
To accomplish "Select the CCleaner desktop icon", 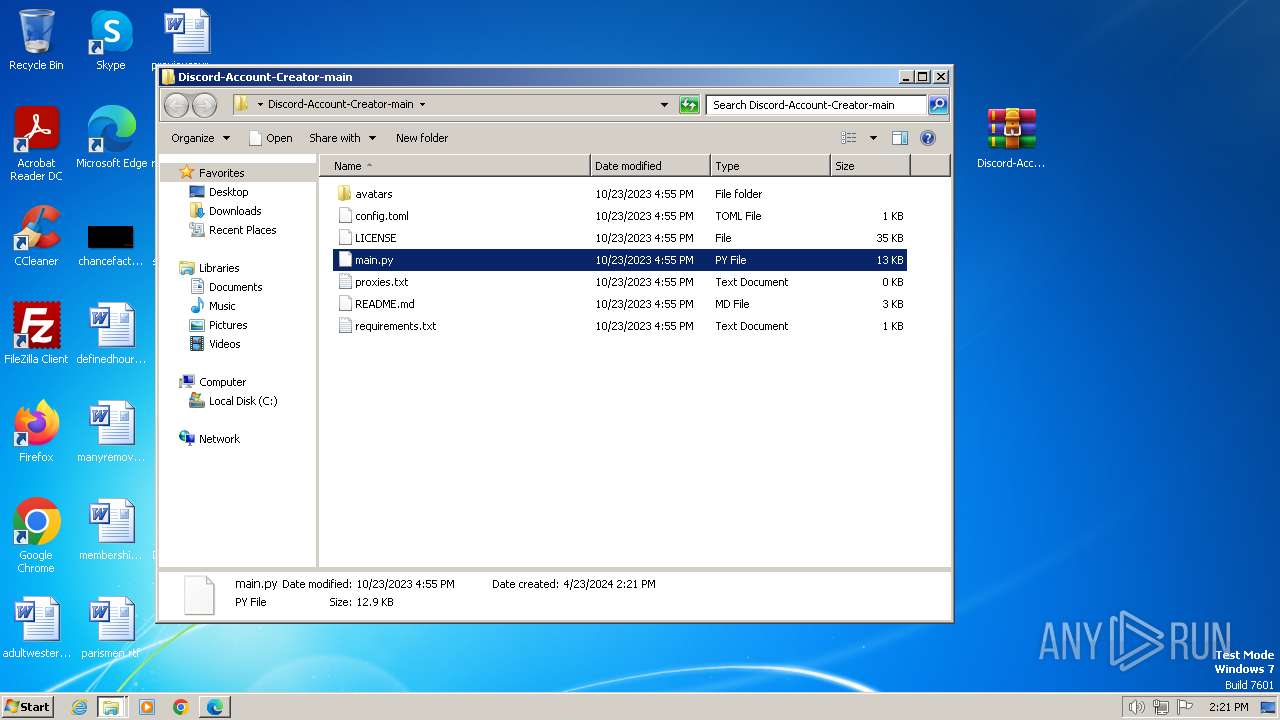I will 36,236.
